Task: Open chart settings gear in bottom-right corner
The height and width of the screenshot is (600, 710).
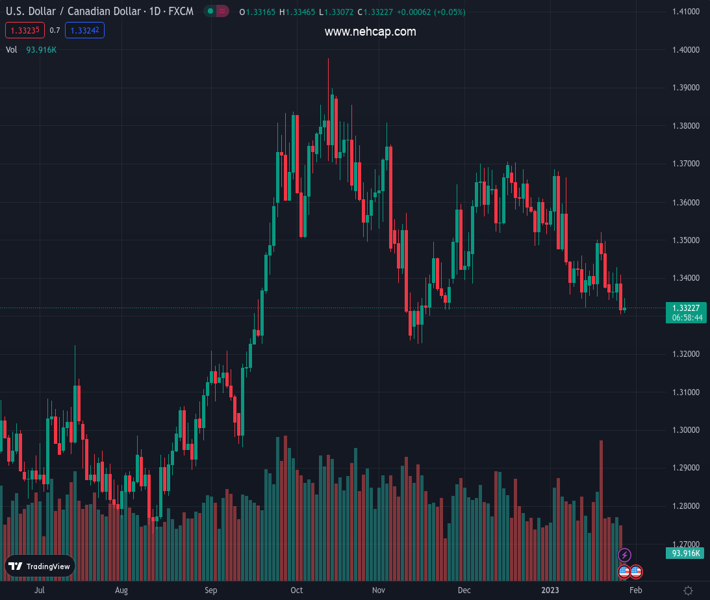Action: [688, 591]
